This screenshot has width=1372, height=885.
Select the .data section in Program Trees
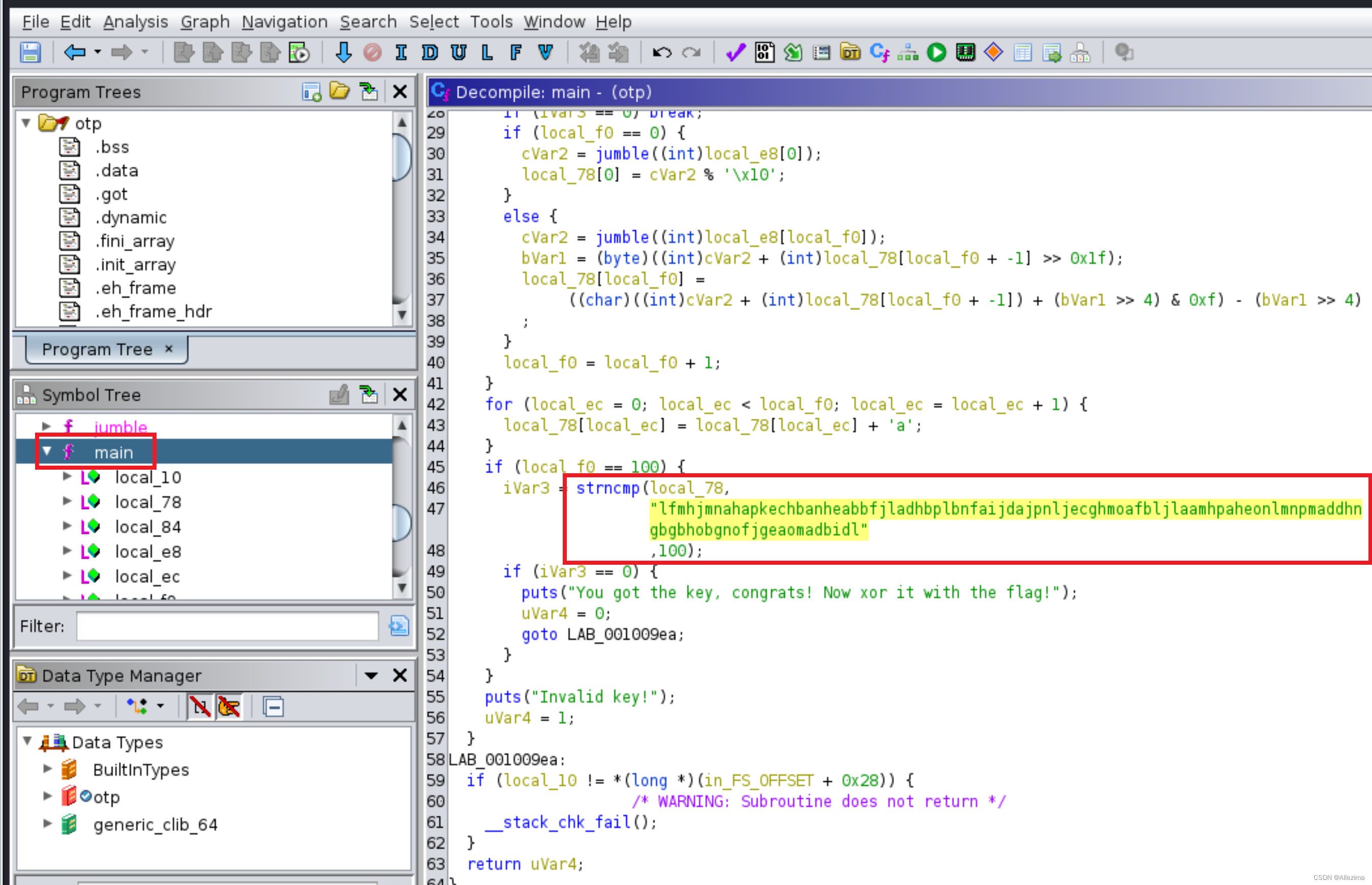click(x=116, y=171)
